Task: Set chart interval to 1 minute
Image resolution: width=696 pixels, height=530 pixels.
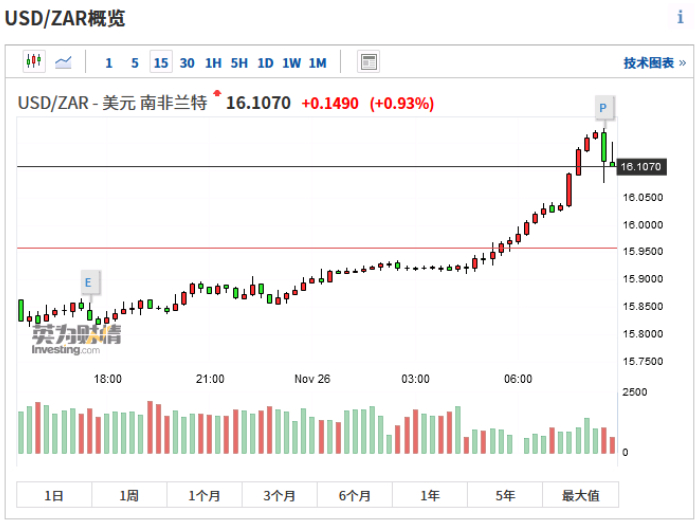Action: [109, 63]
